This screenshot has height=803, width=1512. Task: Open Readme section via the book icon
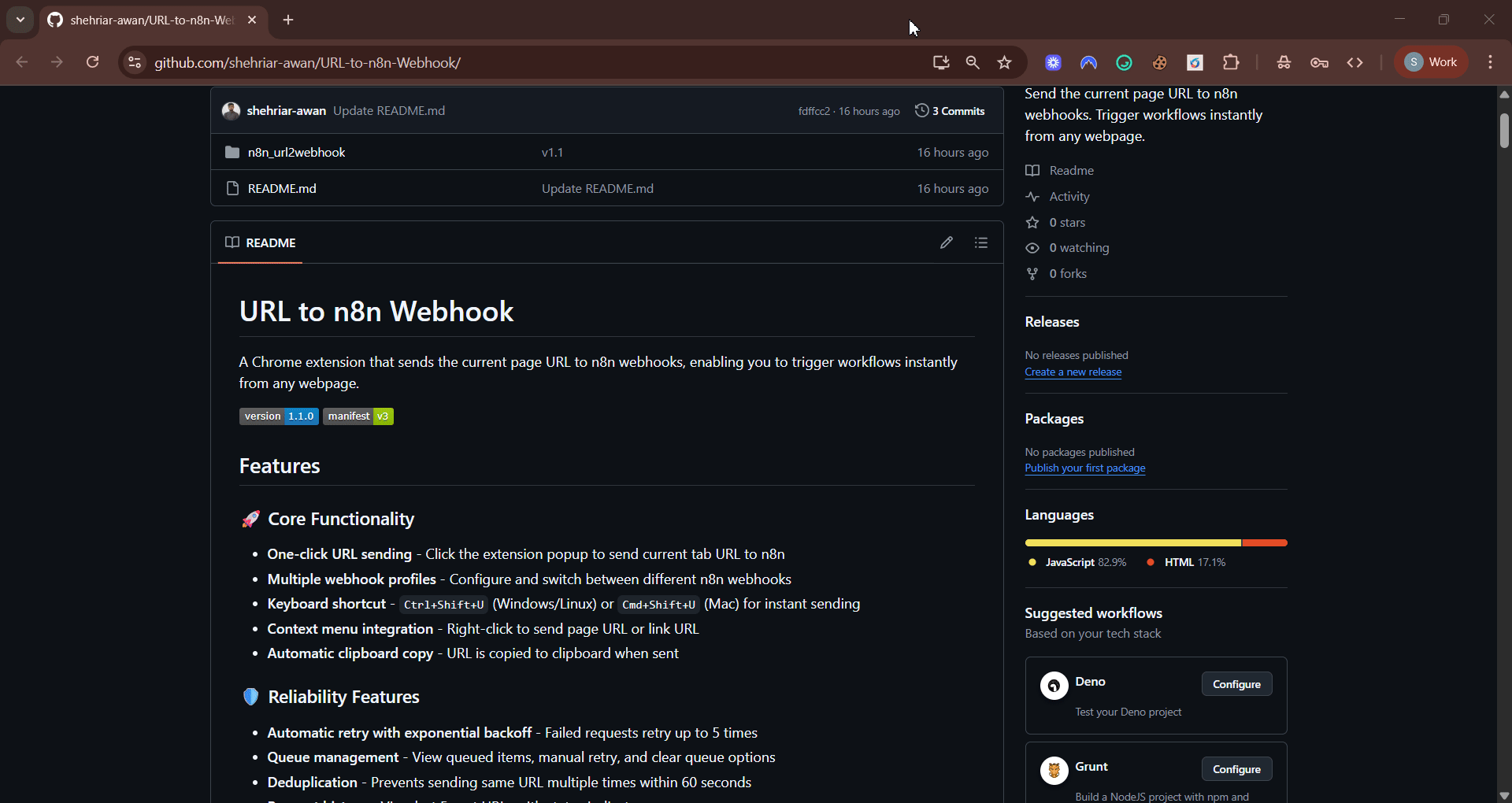pyautogui.click(x=1033, y=170)
